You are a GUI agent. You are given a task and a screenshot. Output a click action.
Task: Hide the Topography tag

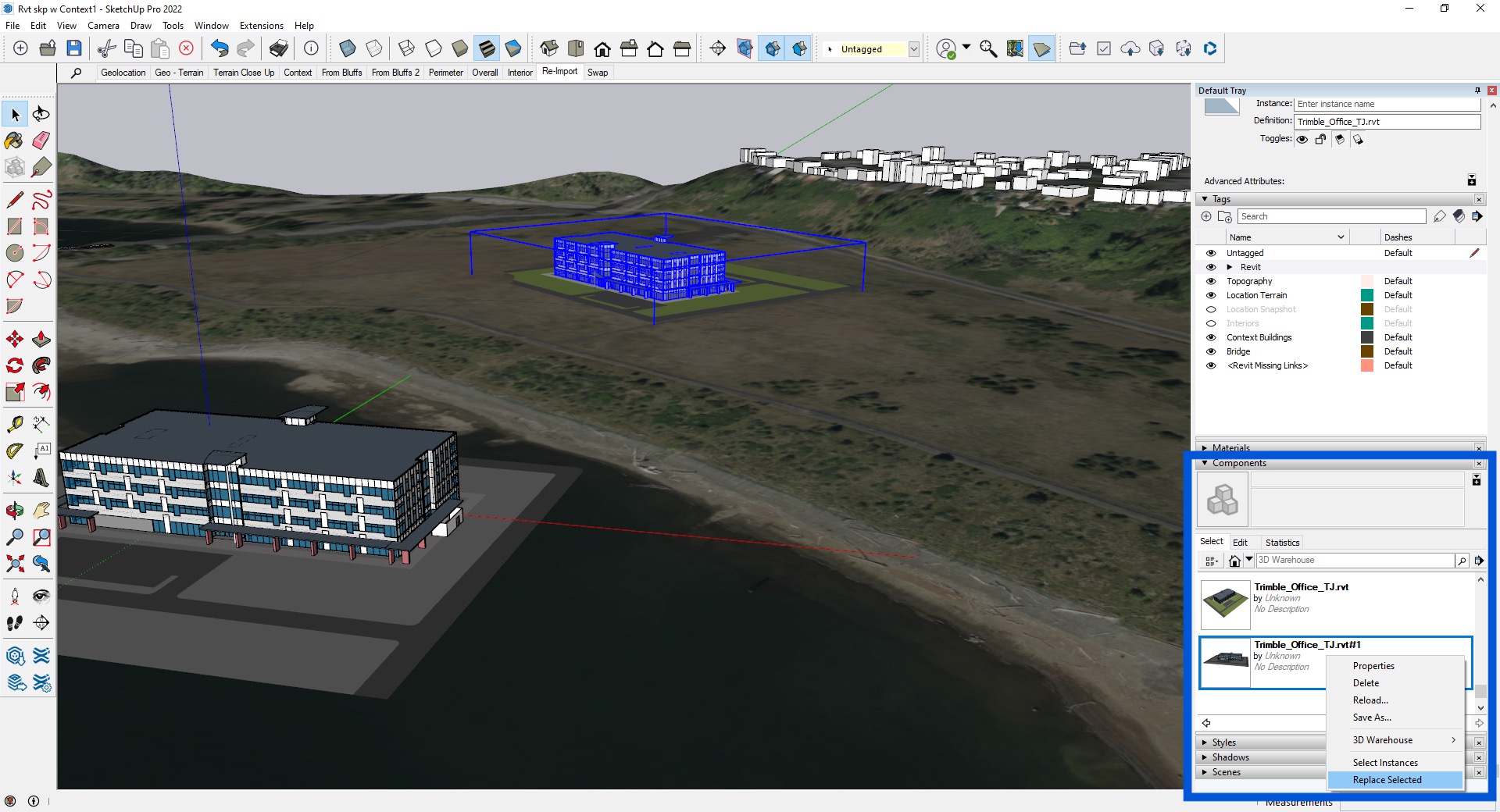click(x=1211, y=281)
